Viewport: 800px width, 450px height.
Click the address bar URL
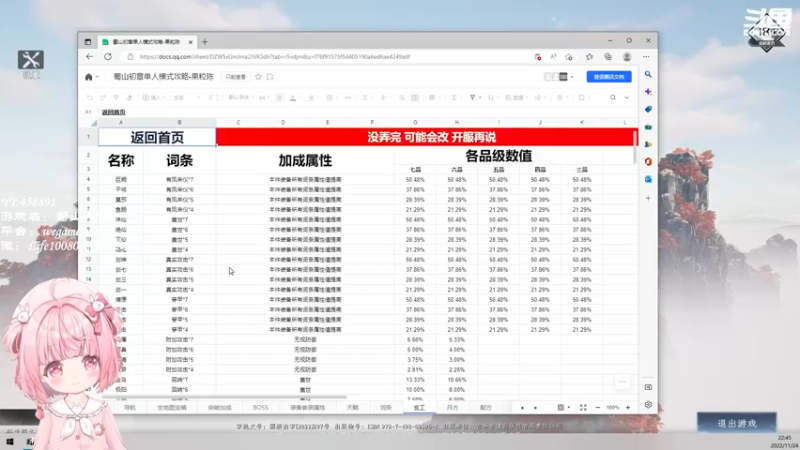click(x=274, y=57)
